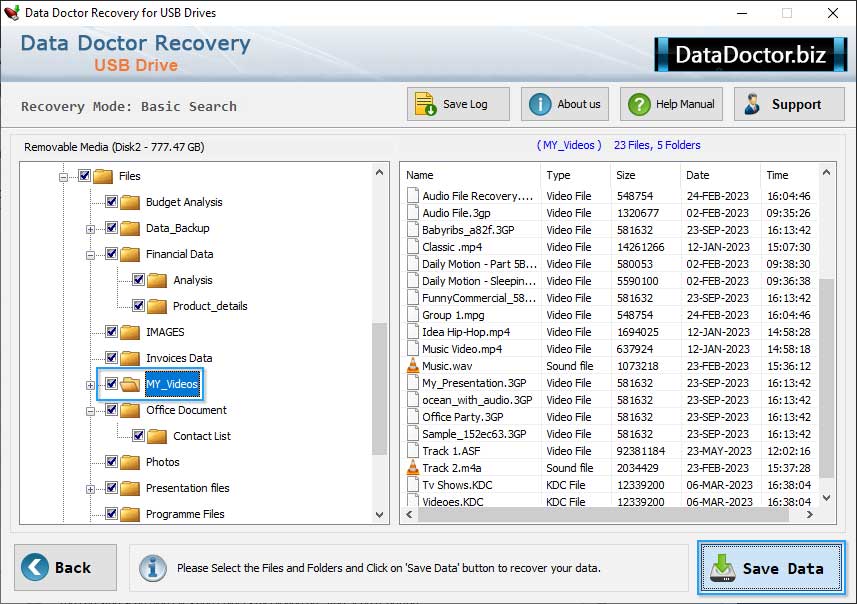
Task: Click the file list vertical scrollbar thumb
Action: [x=826, y=378]
